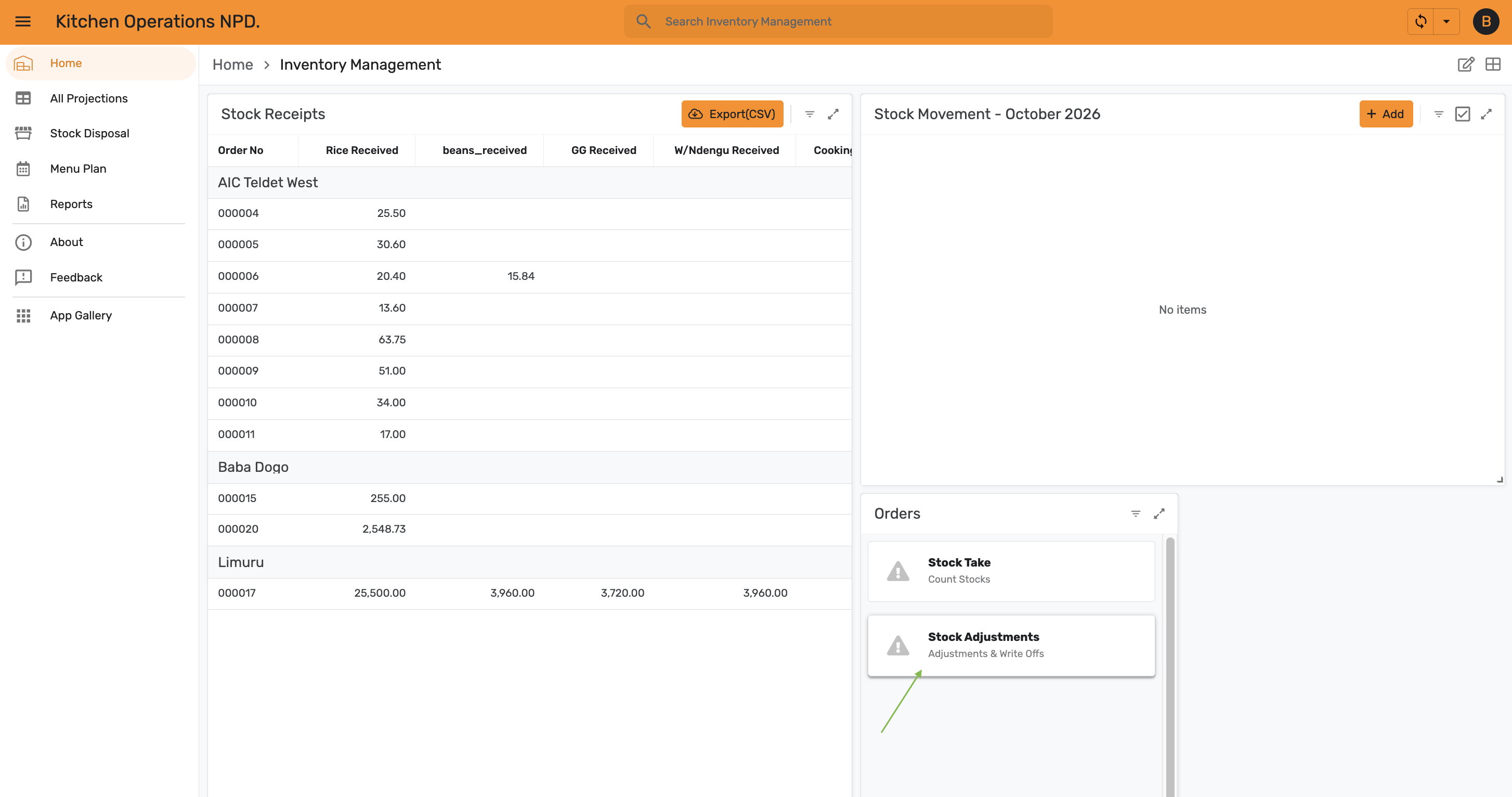Focus the Search Inventory Management field
Screen dimensions: 1512x797
tap(838, 22)
